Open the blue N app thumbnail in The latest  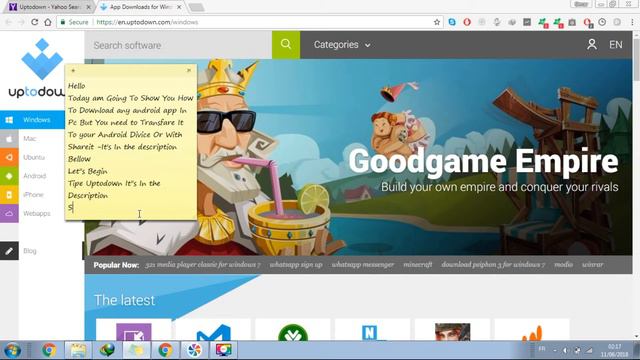371,332
